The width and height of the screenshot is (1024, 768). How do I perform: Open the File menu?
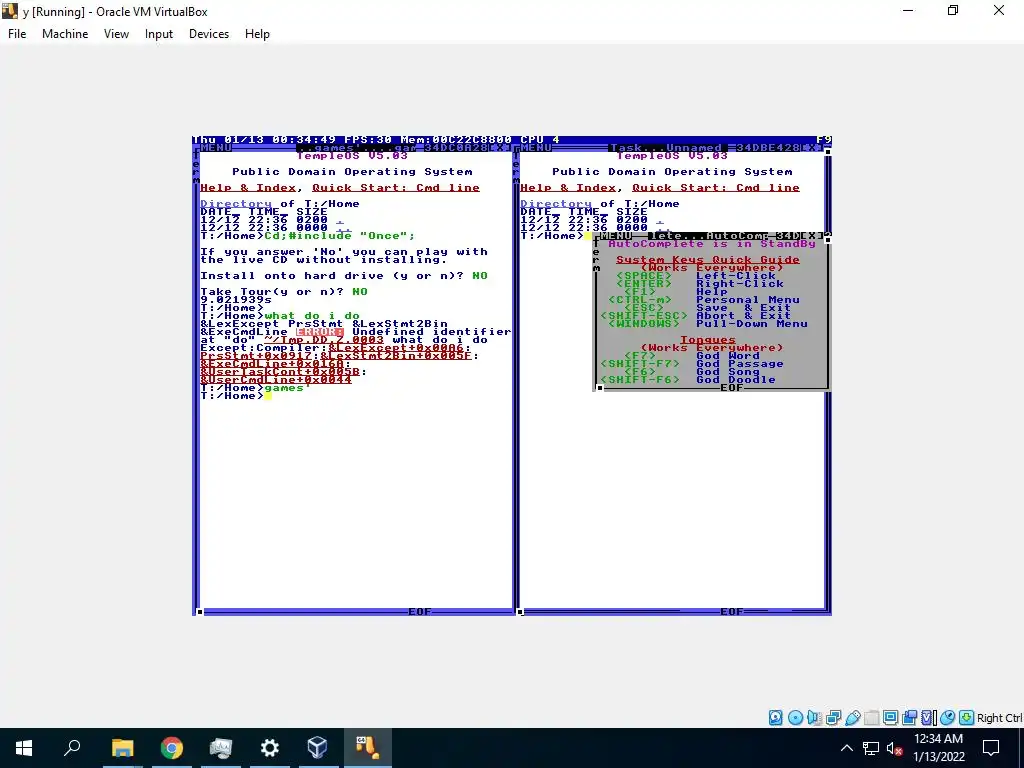tap(17, 34)
